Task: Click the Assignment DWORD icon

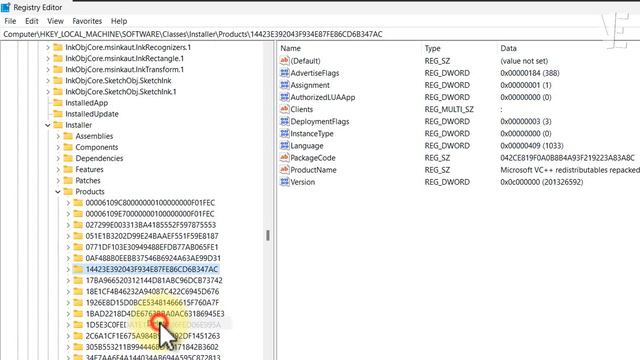Action: [284, 85]
